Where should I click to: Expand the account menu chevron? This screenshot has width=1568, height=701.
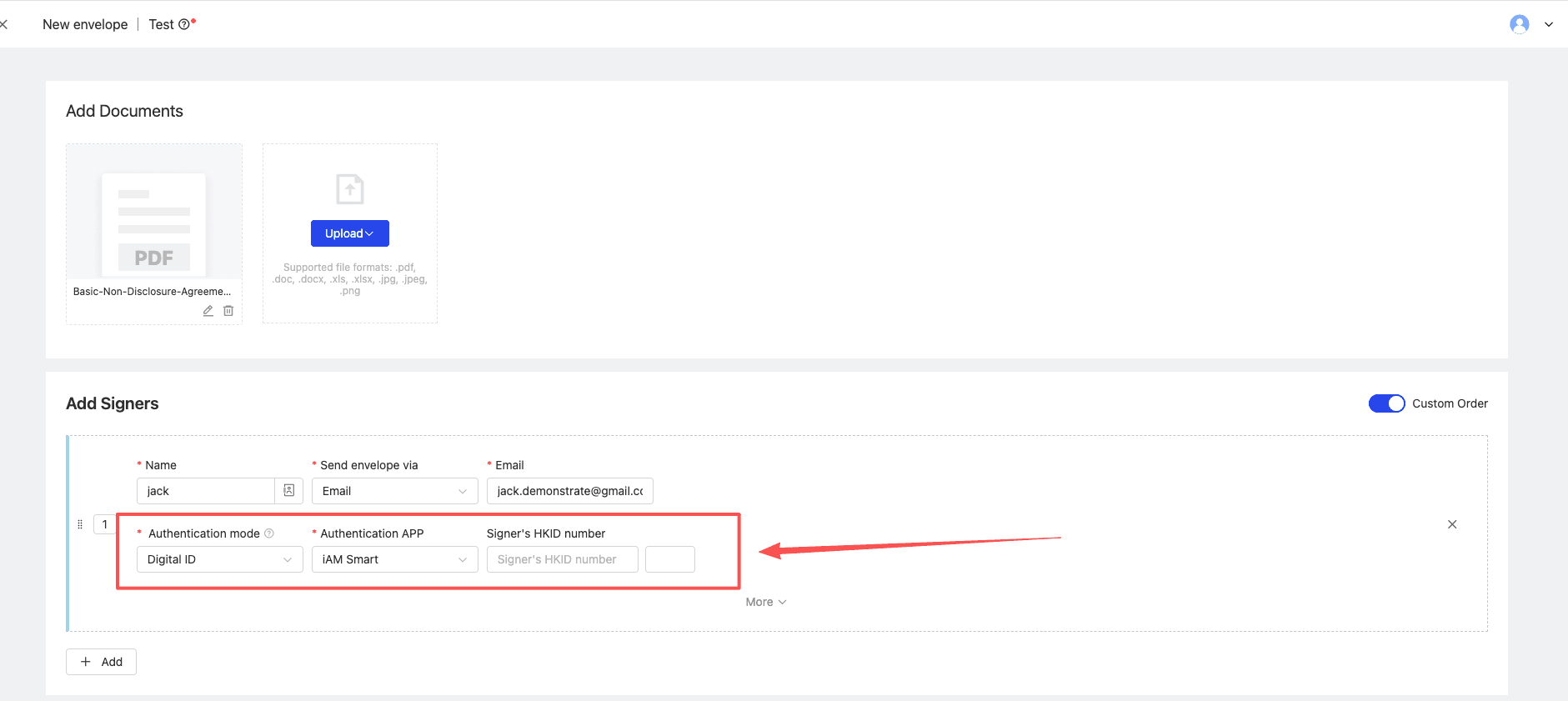coord(1549,24)
